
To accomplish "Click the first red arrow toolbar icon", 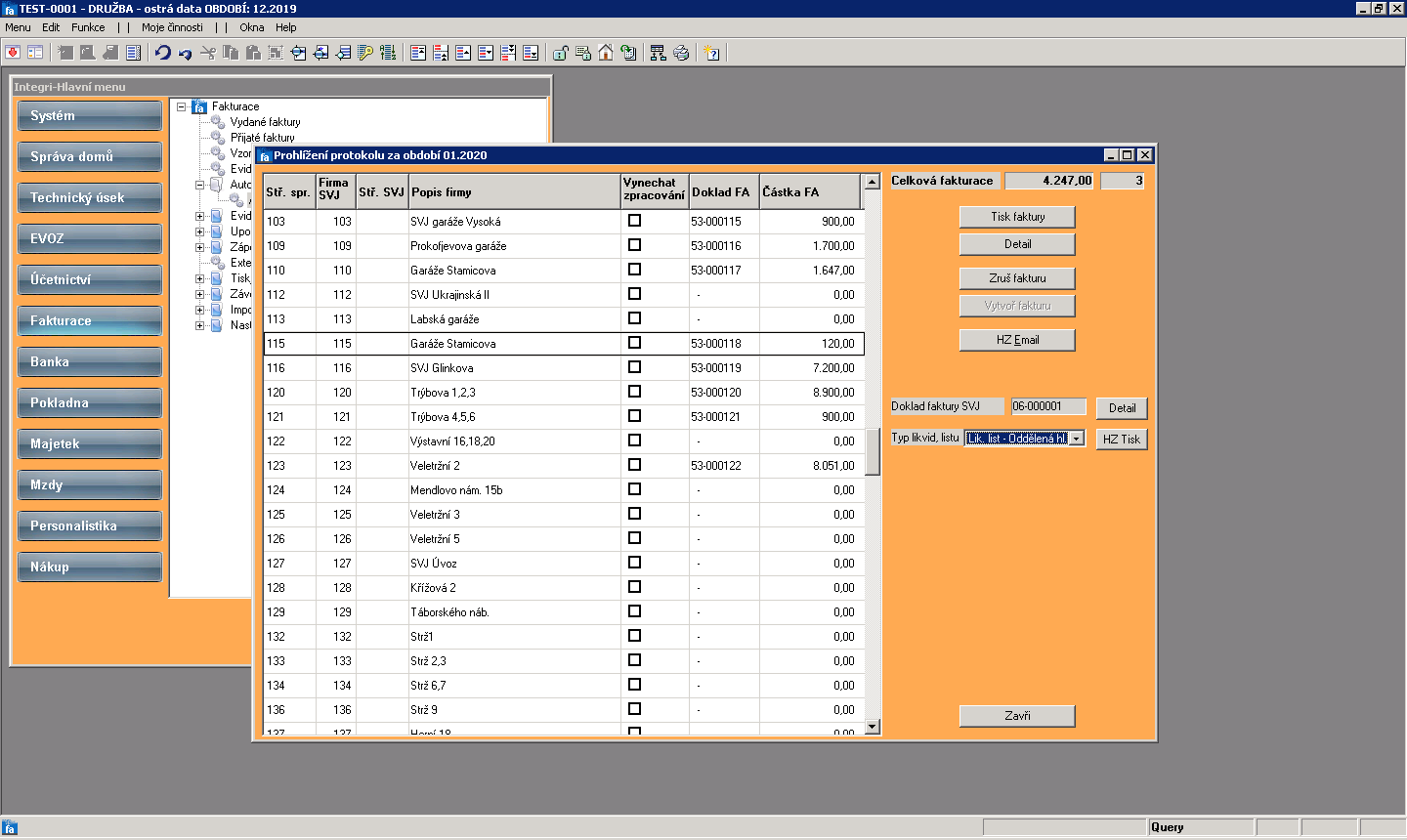I will (13, 53).
